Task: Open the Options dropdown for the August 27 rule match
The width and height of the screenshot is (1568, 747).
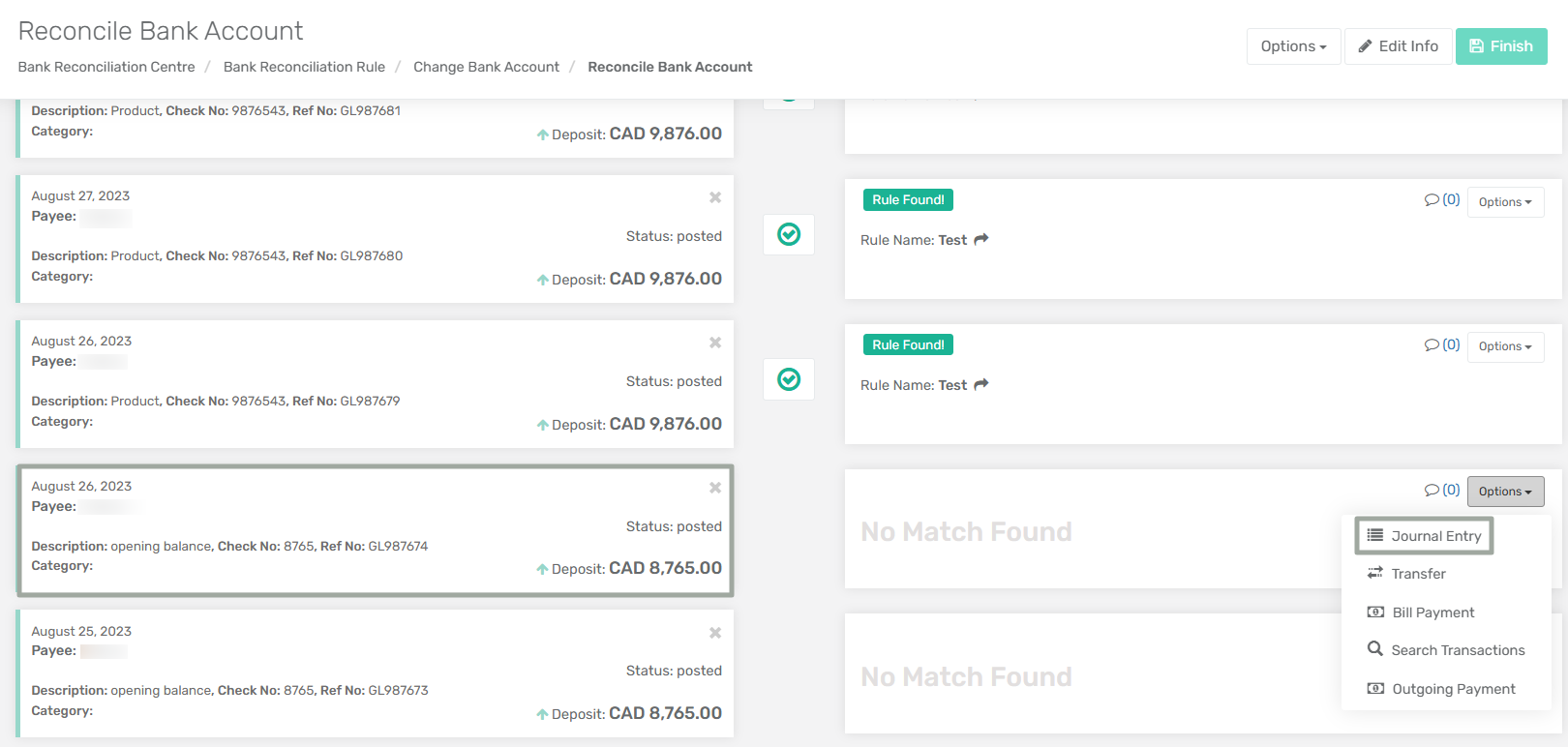Action: [x=1505, y=202]
